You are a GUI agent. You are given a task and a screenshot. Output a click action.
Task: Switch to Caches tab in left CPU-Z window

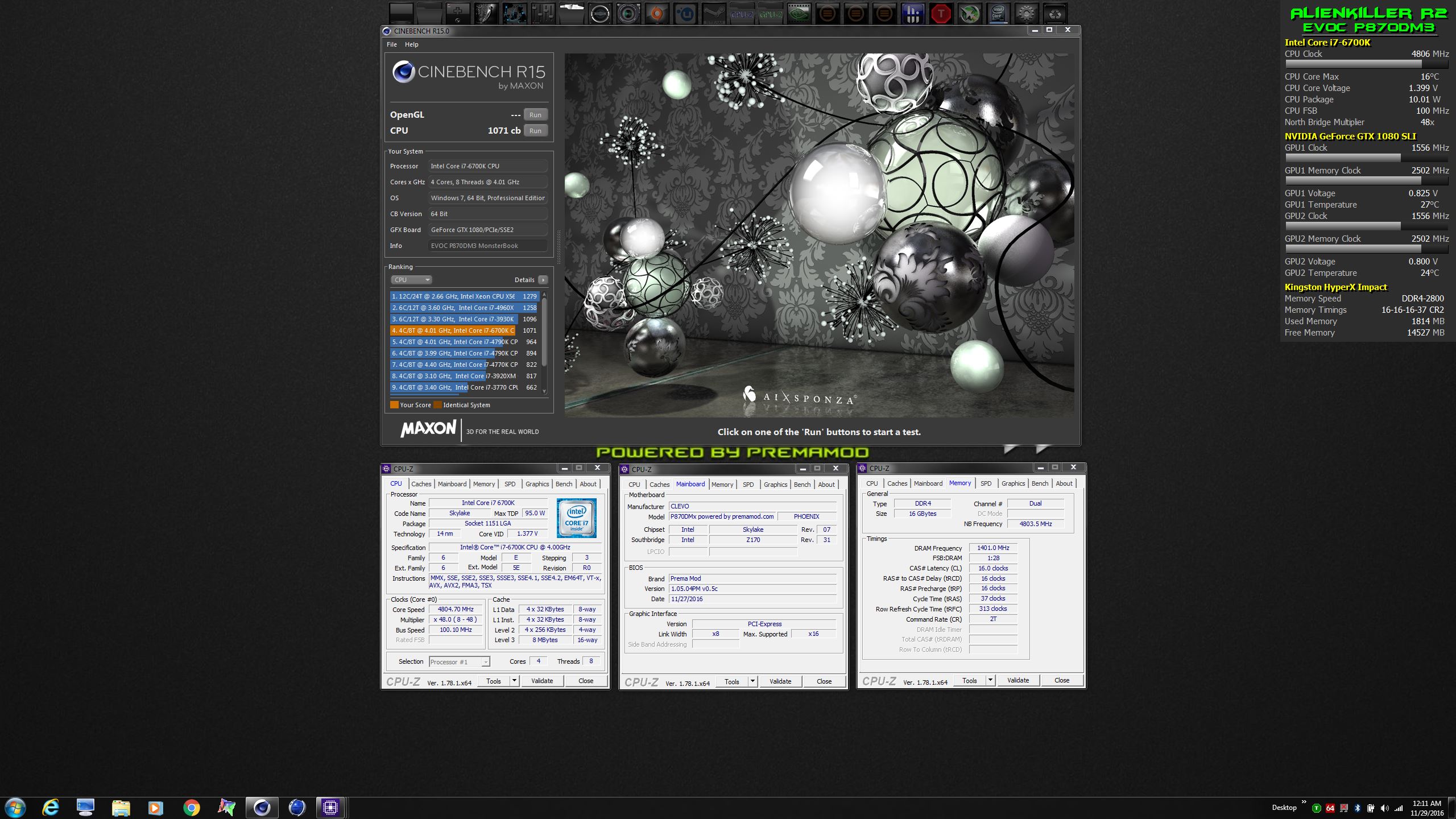point(421,484)
